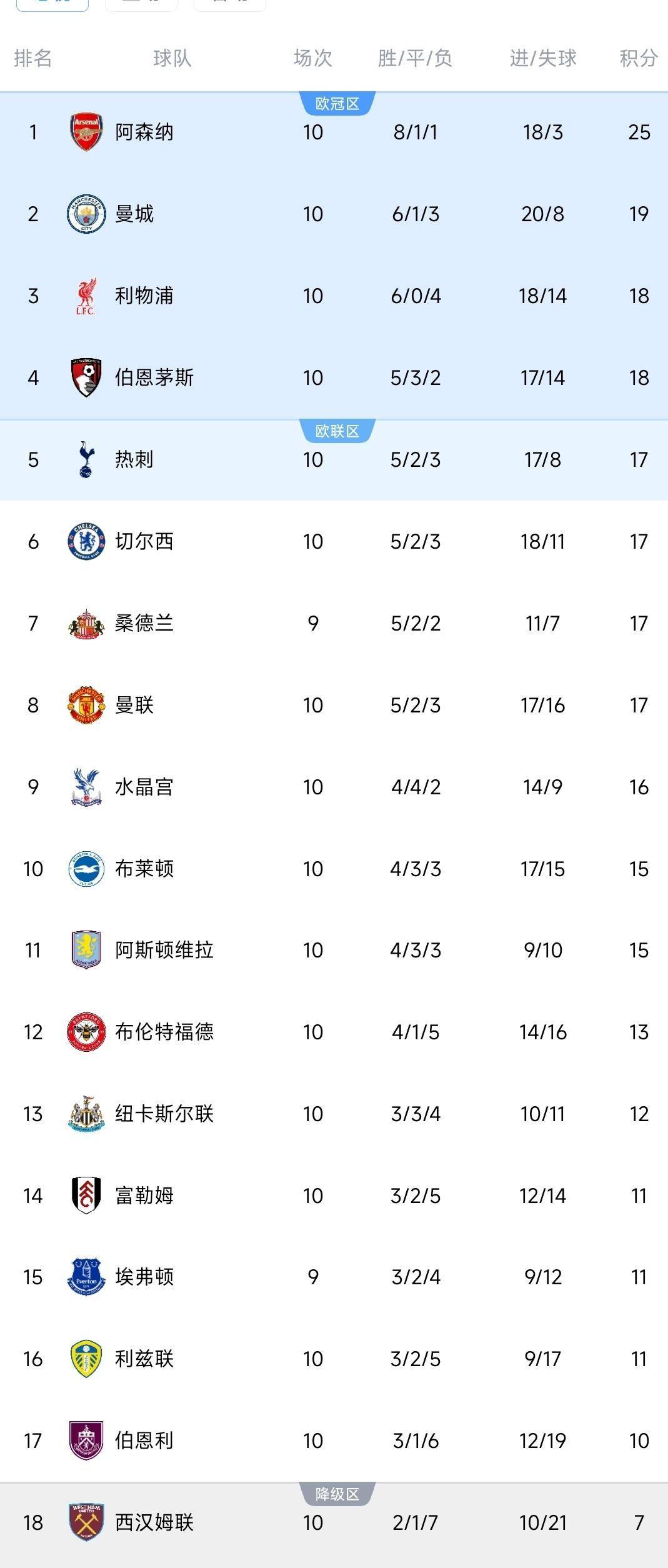Open the Liverpool L.F.C. badge
Image resolution: width=668 pixels, height=1568 pixels.
click(86, 296)
